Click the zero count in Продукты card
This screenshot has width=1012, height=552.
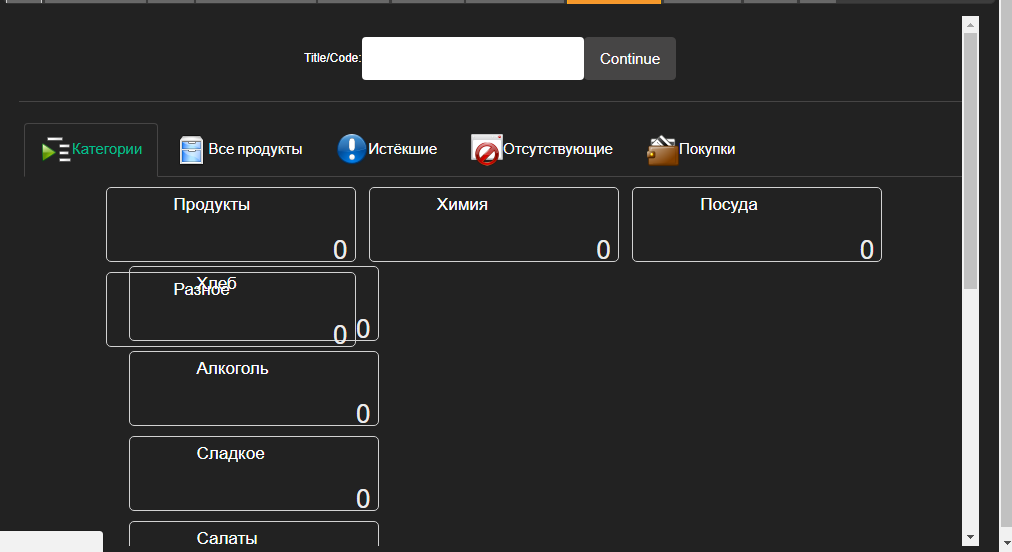340,250
